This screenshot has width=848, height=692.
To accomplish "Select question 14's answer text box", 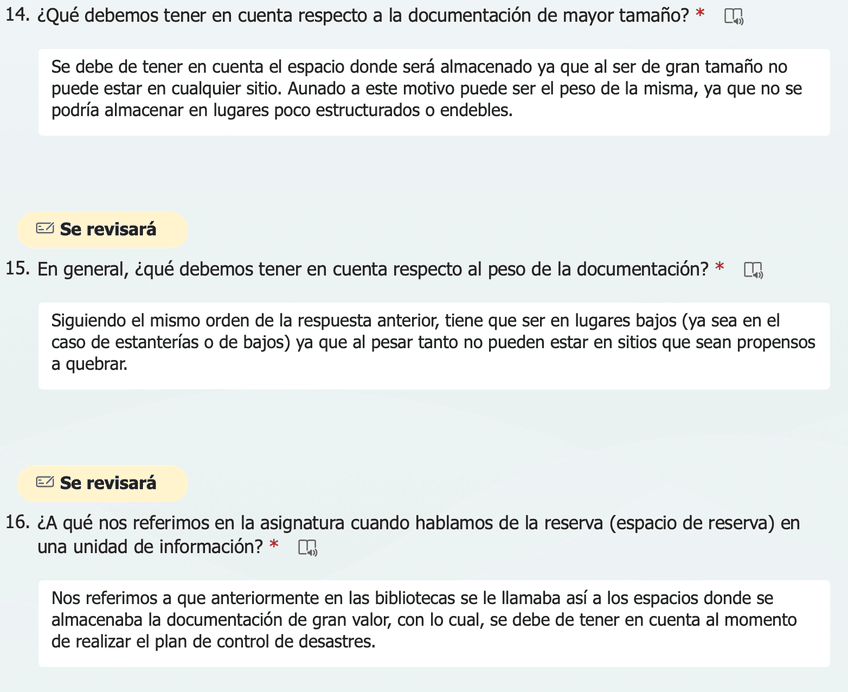I will pyautogui.click(x=435, y=92).
